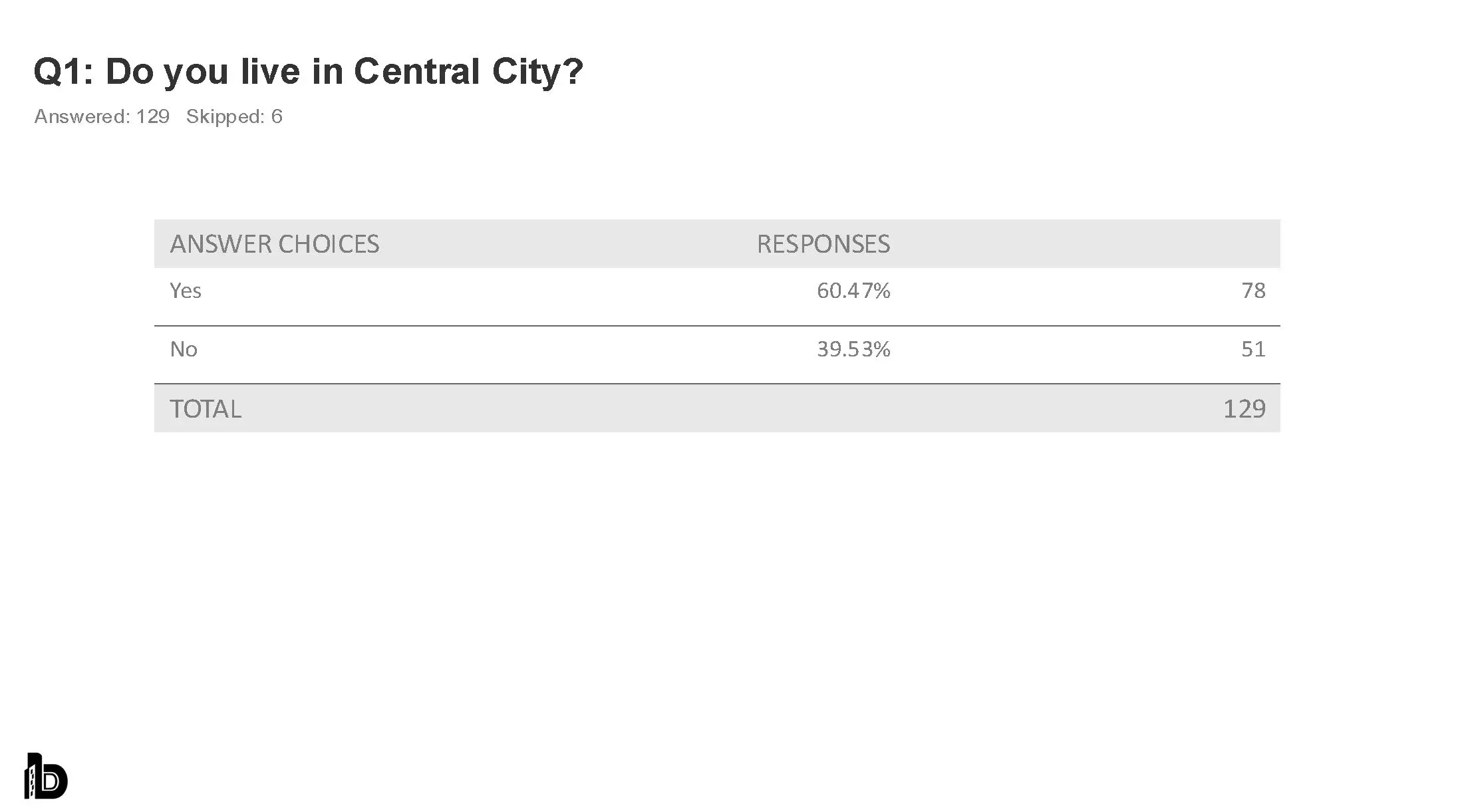The image size is (1470, 812).
Task: Click the word 'Central' in the title
Action: (416, 71)
